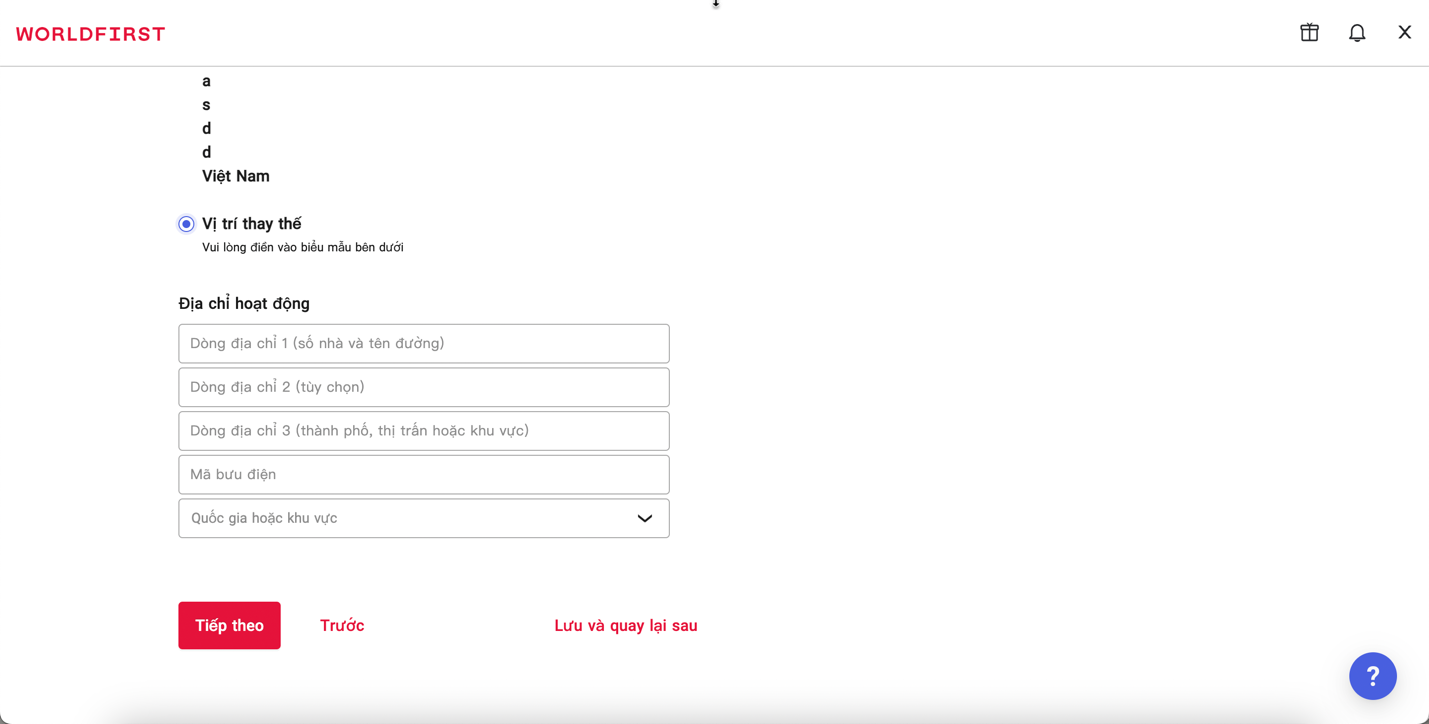Open the blue help question mark button
This screenshot has width=1429, height=724.
pos(1372,676)
